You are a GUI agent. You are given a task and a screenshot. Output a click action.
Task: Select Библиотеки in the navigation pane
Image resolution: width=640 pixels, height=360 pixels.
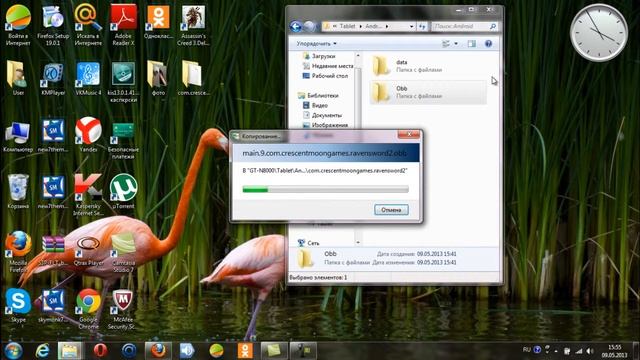pyautogui.click(x=318, y=96)
